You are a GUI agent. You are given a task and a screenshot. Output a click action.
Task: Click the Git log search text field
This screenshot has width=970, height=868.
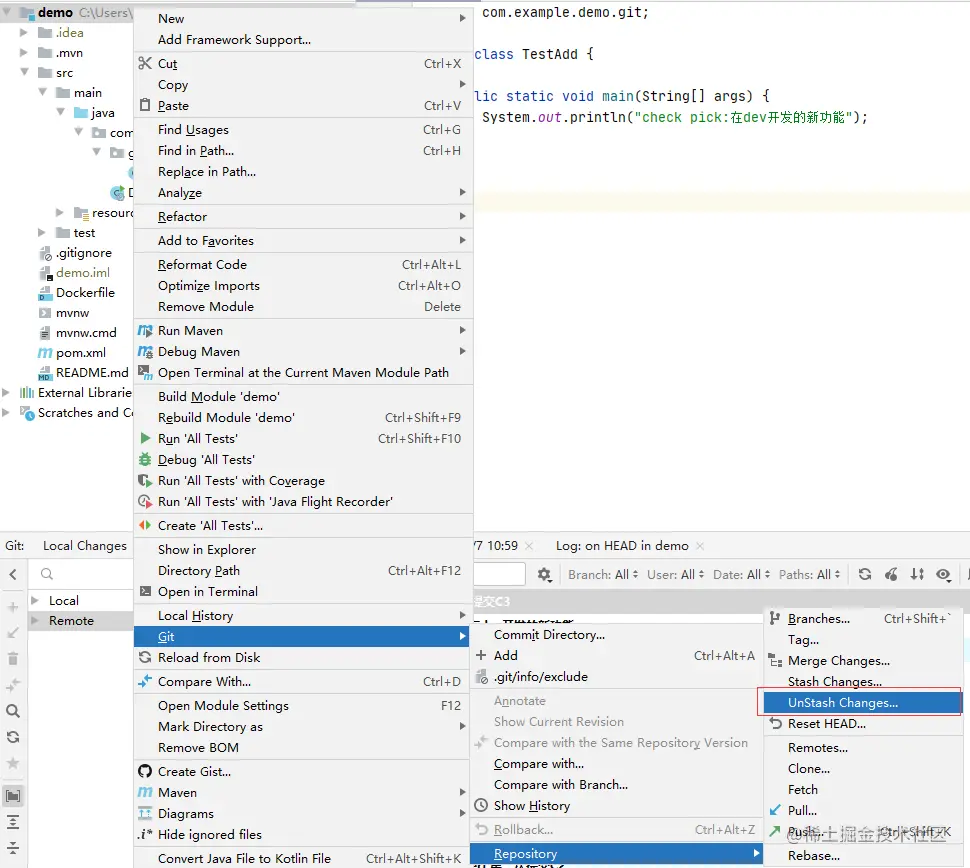[499, 574]
